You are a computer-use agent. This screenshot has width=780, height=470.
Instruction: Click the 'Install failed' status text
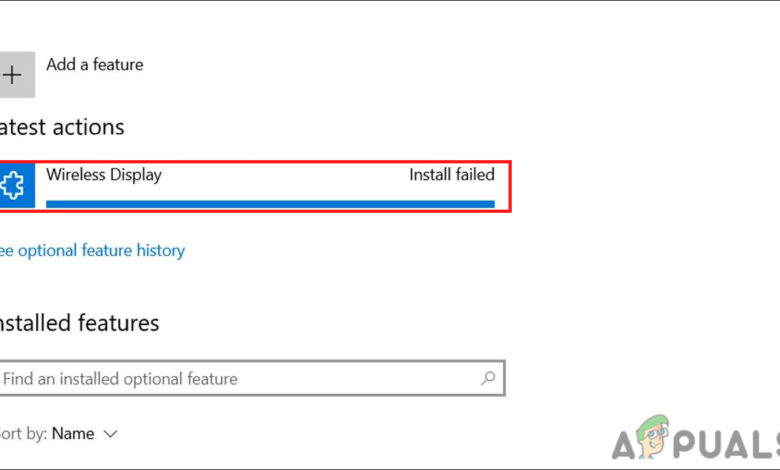point(452,175)
